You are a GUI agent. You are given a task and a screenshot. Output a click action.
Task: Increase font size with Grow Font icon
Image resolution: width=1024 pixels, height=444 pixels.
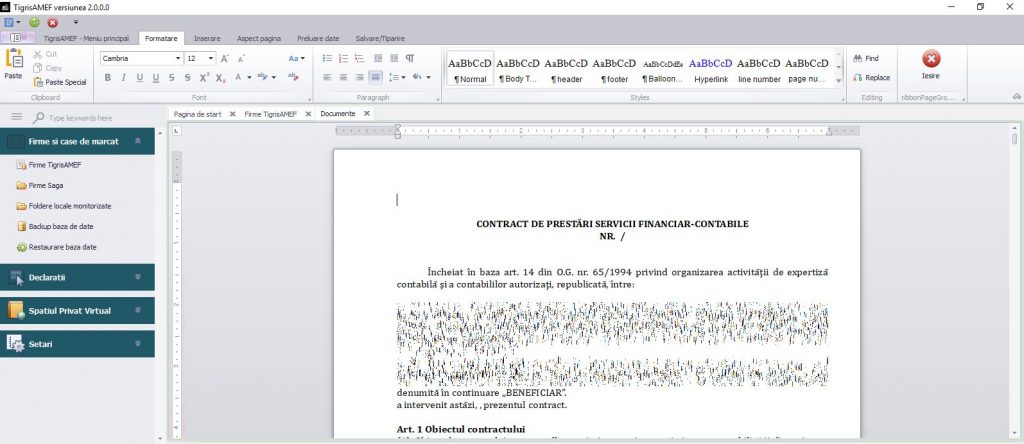click(x=225, y=58)
